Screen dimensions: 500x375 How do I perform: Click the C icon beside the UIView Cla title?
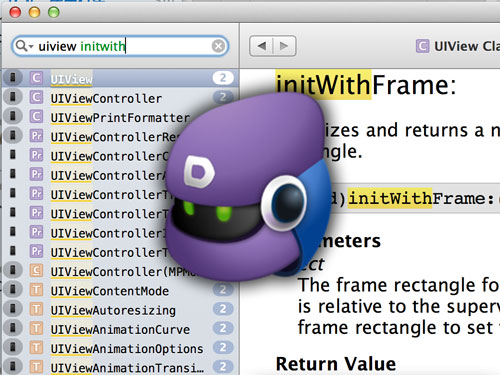tap(422, 46)
